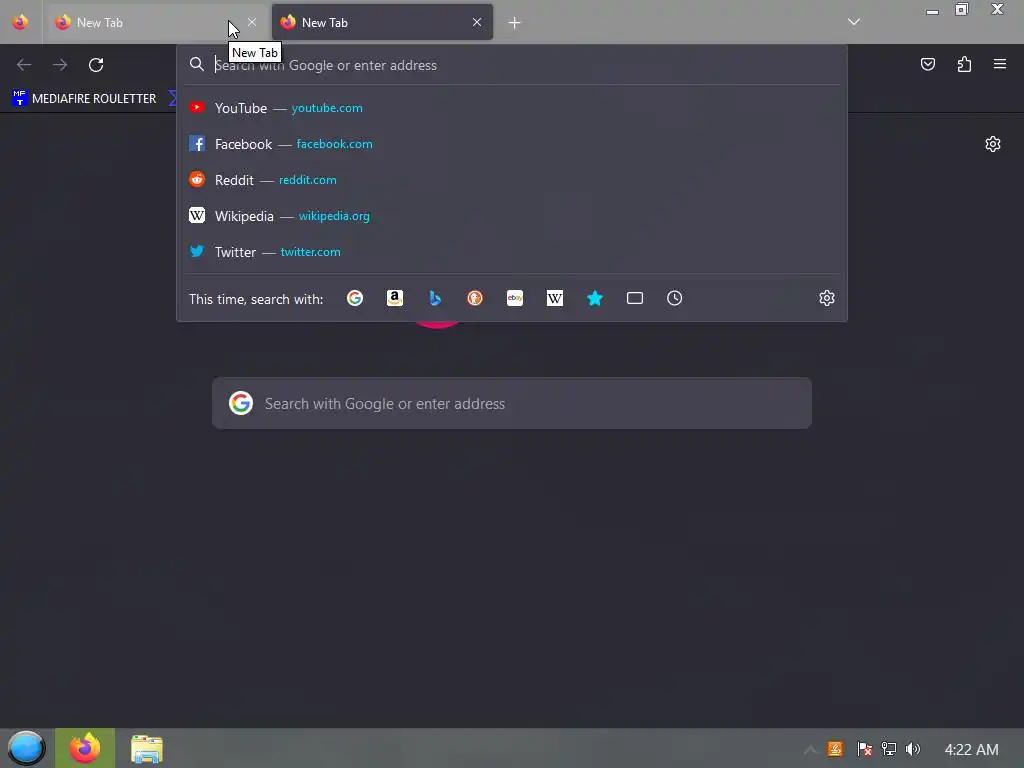
Task: Open volume control in system tray
Action: [913, 749]
